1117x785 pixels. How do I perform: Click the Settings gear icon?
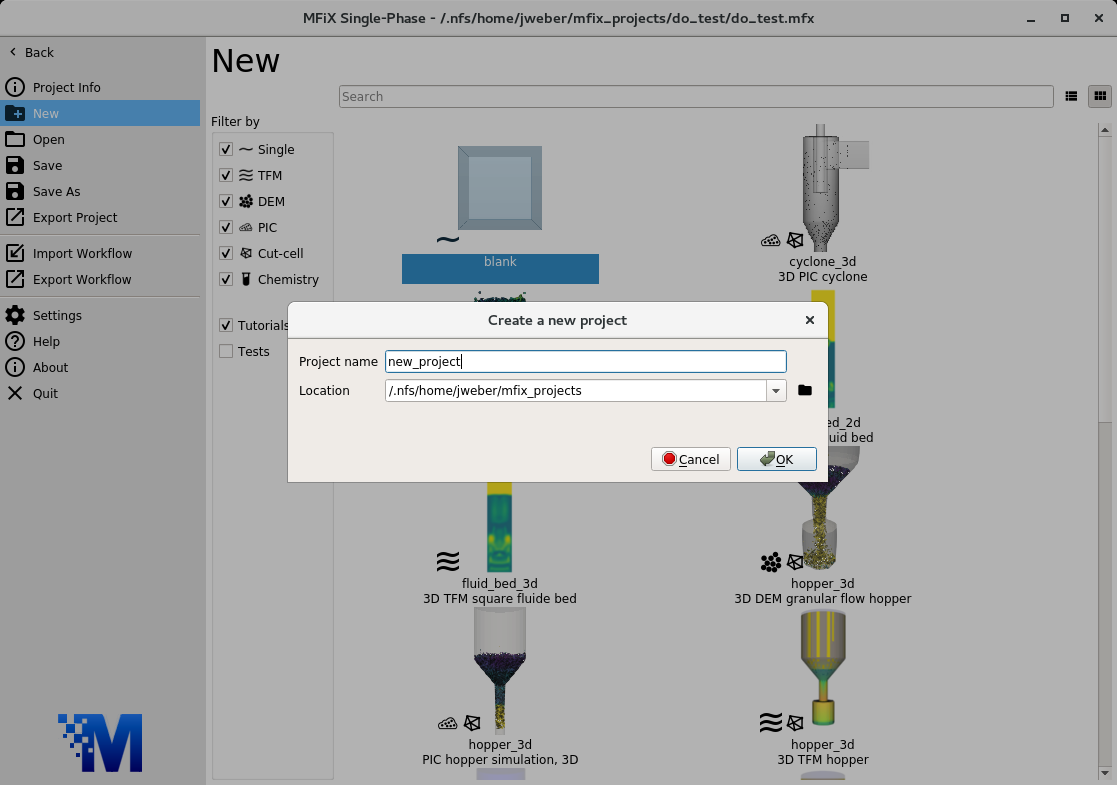pos(15,315)
